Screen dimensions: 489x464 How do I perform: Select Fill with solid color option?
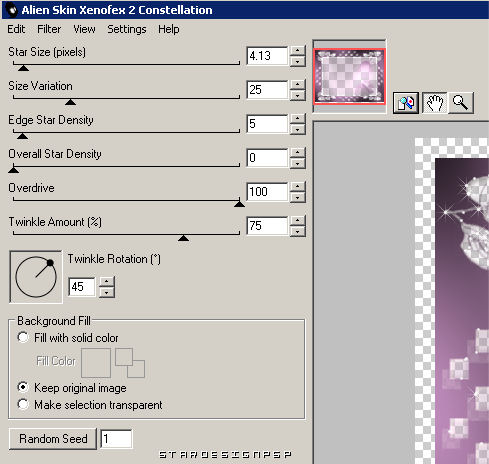(23, 337)
